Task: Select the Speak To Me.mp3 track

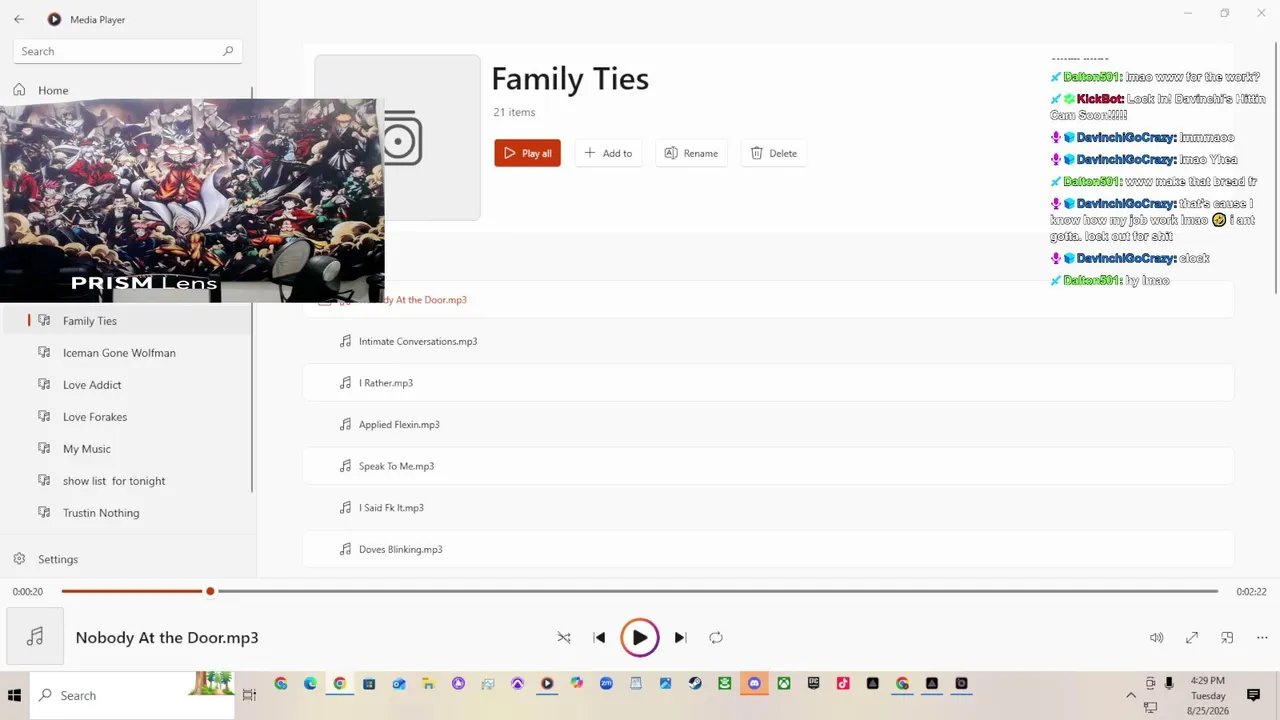Action: pyautogui.click(x=768, y=466)
